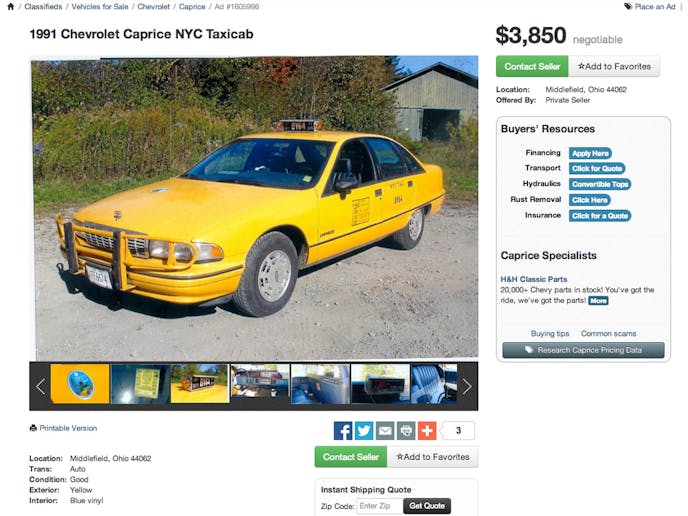
Task: Share listing on Facebook
Action: (x=343, y=431)
